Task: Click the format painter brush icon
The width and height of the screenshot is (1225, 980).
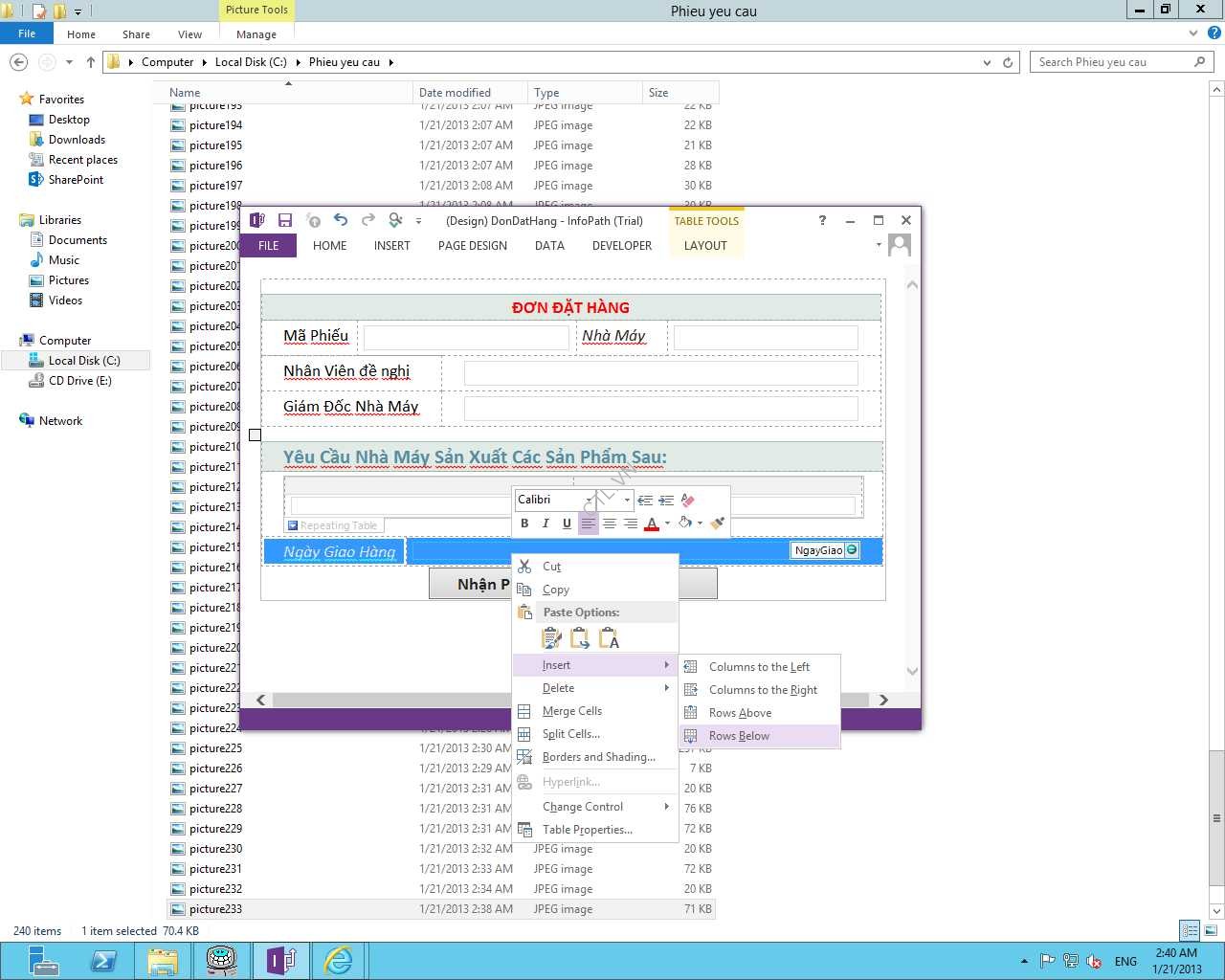Action: click(x=718, y=523)
